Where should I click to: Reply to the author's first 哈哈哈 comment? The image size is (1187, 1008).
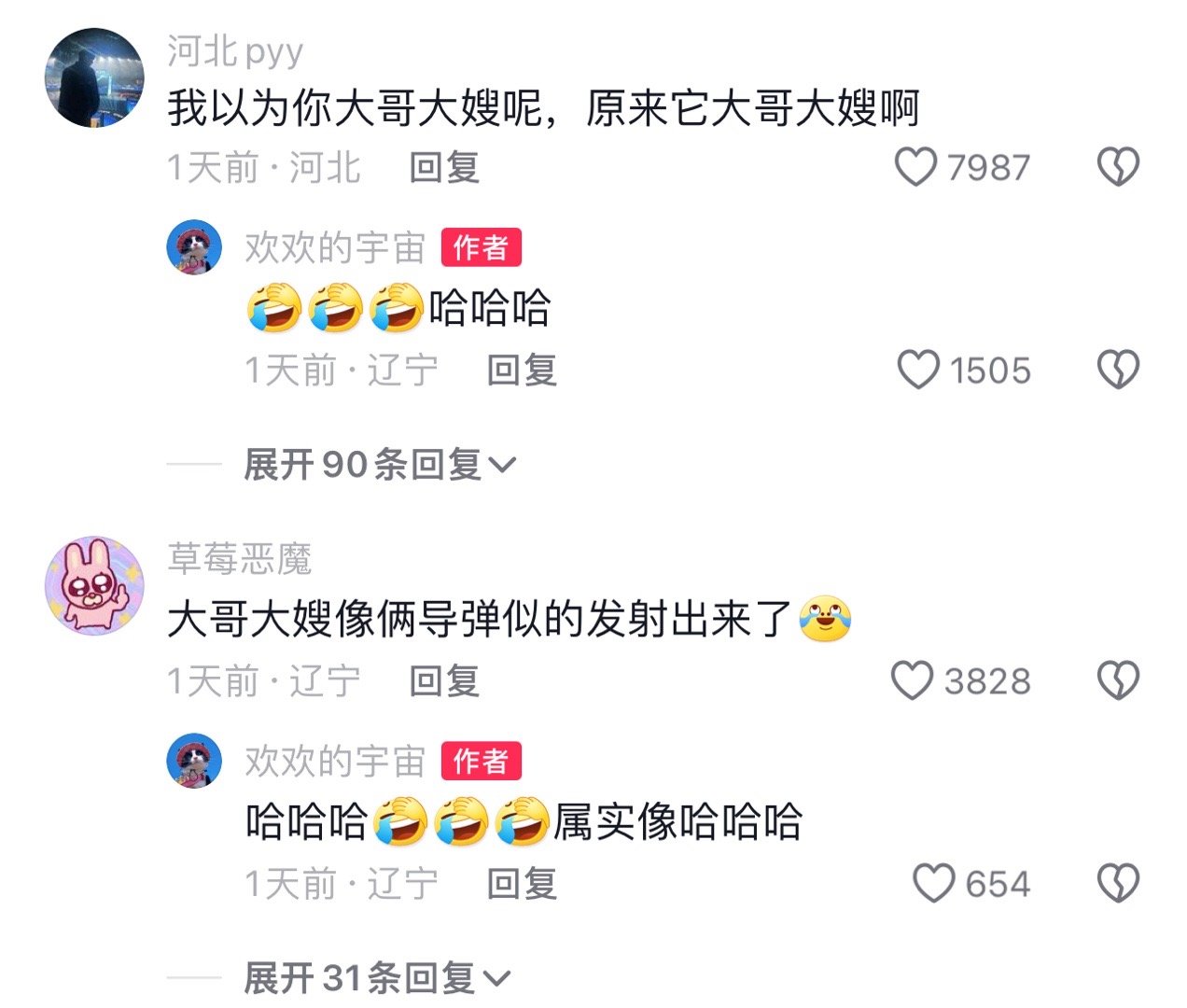[522, 371]
